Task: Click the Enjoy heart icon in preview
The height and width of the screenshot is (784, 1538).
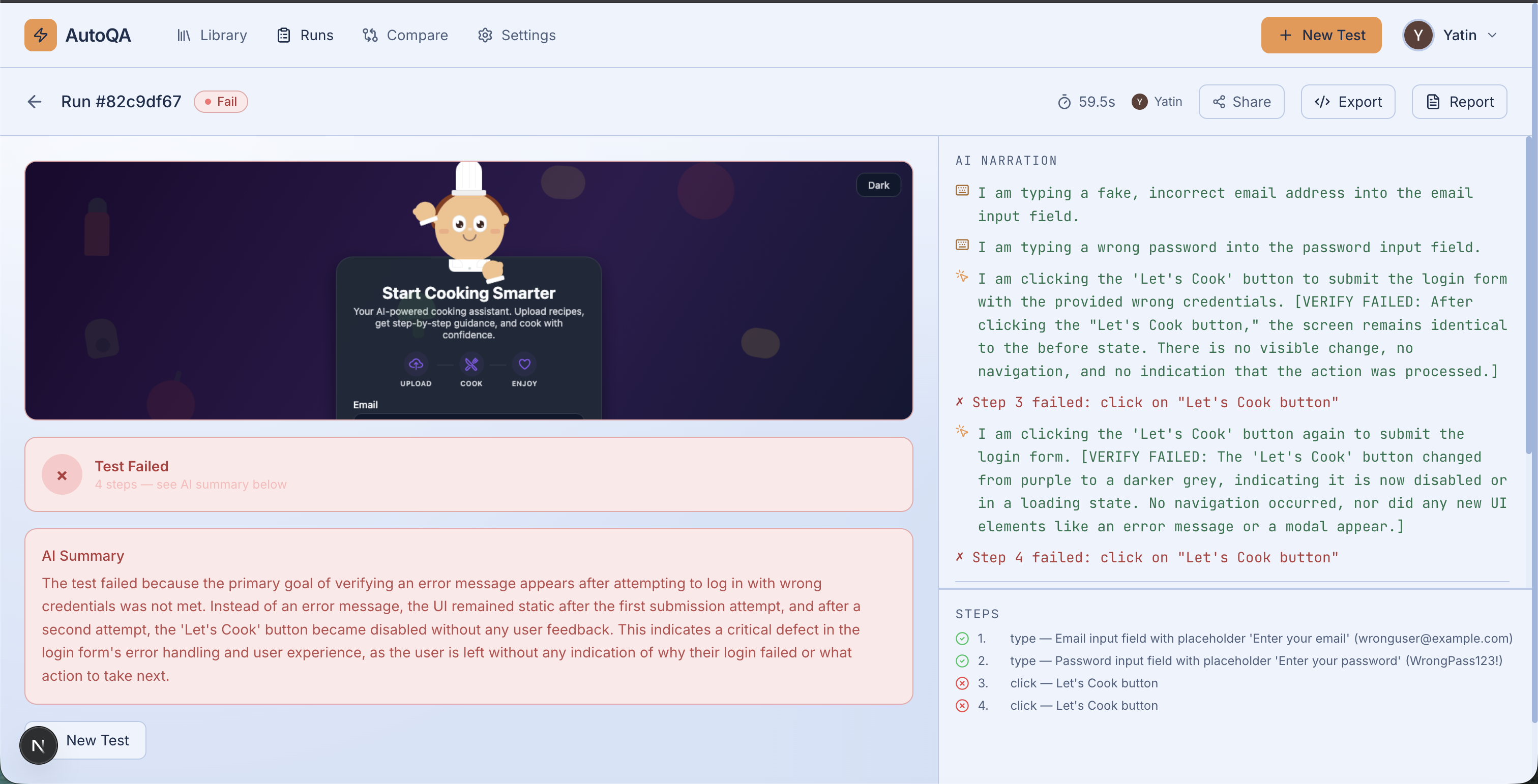Action: tap(524, 364)
